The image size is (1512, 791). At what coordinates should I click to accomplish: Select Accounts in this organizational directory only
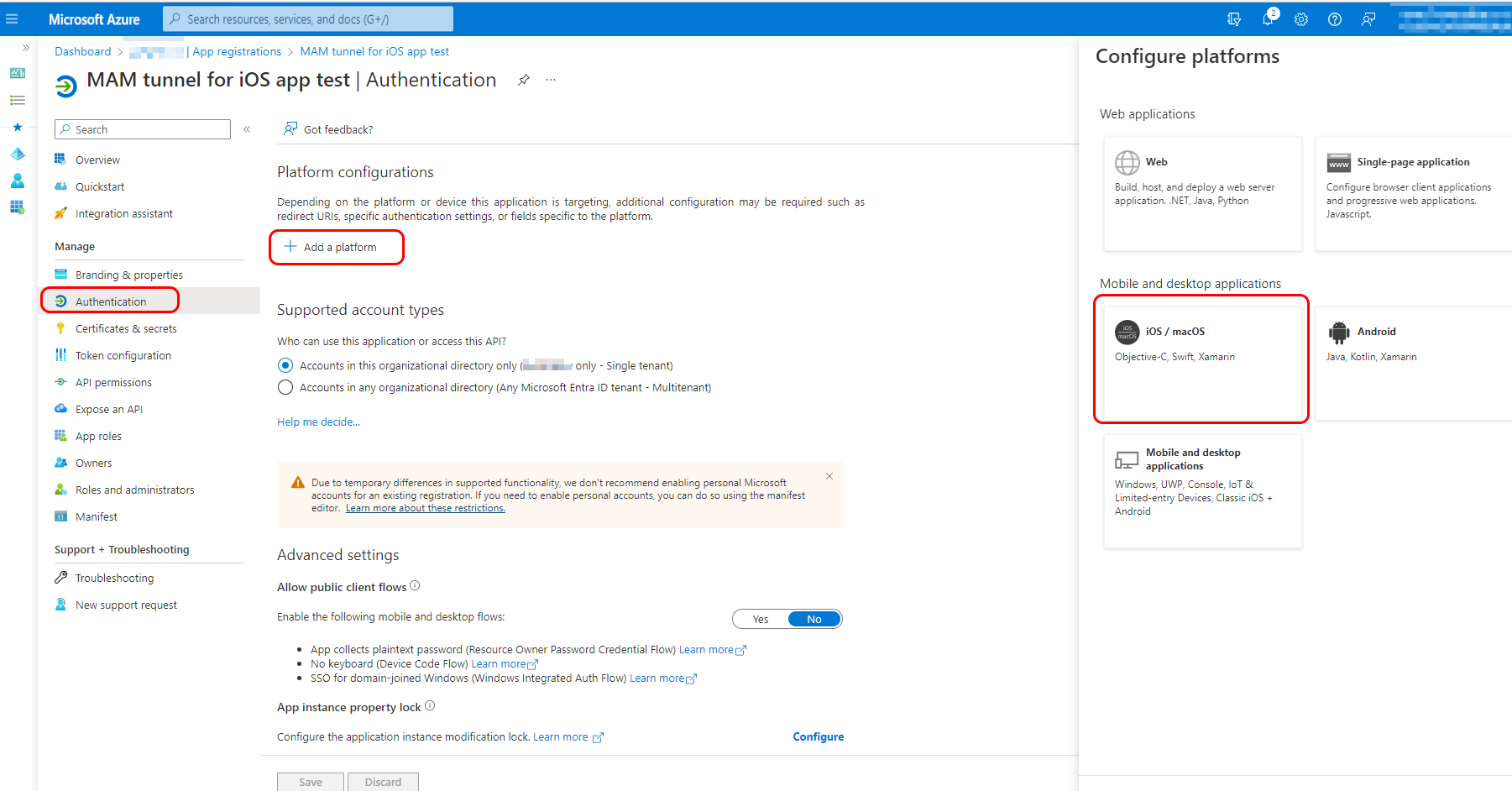pos(285,365)
